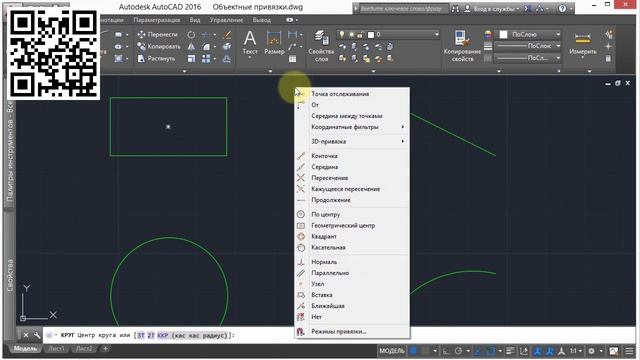Screen dimensions: 640x360
Task: Switch to the Управление ribbon tab
Action: pos(226,20)
